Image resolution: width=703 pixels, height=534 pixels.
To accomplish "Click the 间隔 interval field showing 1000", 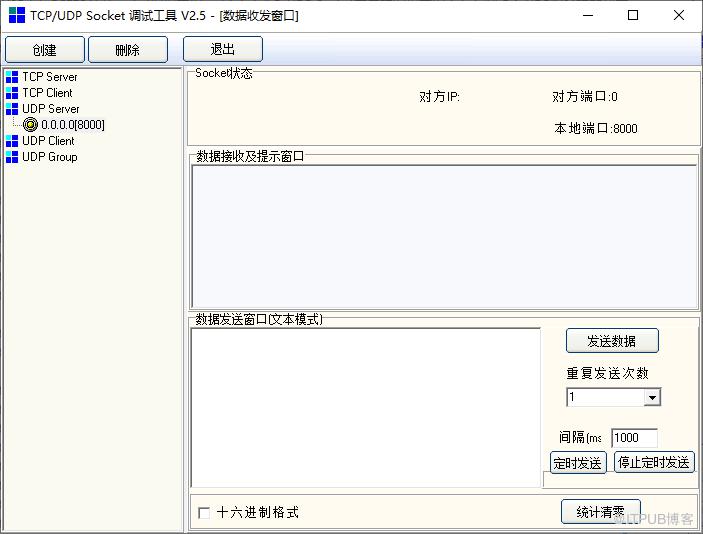I will click(x=634, y=438).
